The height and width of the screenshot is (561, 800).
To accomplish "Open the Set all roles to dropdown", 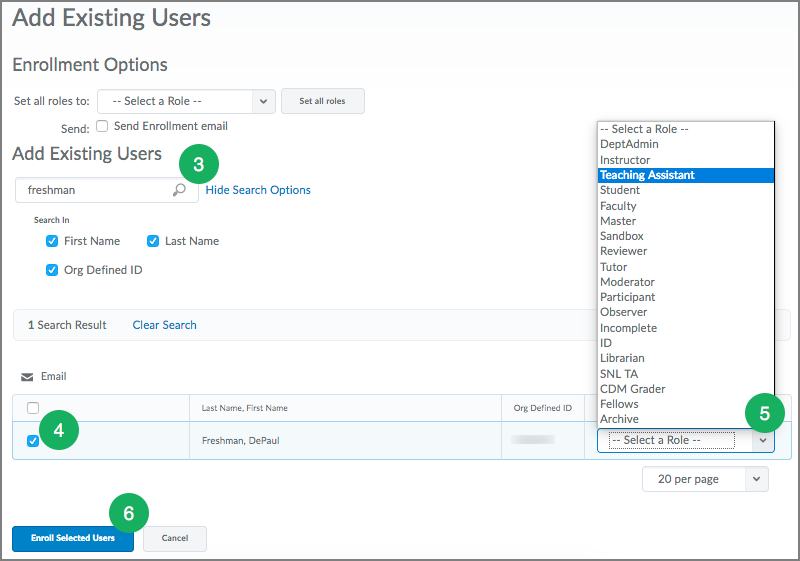I will pyautogui.click(x=186, y=101).
